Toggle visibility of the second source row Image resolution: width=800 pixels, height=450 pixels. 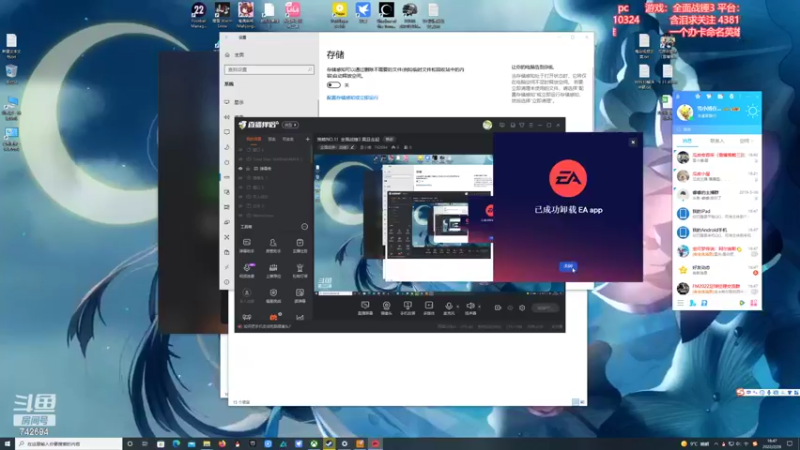click(241, 159)
